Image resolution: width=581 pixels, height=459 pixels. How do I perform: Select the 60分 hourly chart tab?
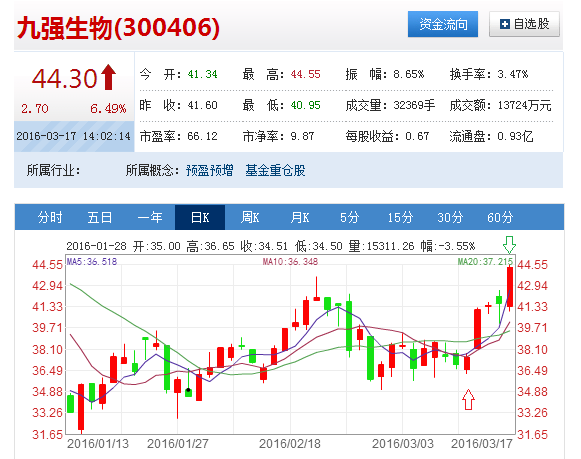[x=500, y=217]
